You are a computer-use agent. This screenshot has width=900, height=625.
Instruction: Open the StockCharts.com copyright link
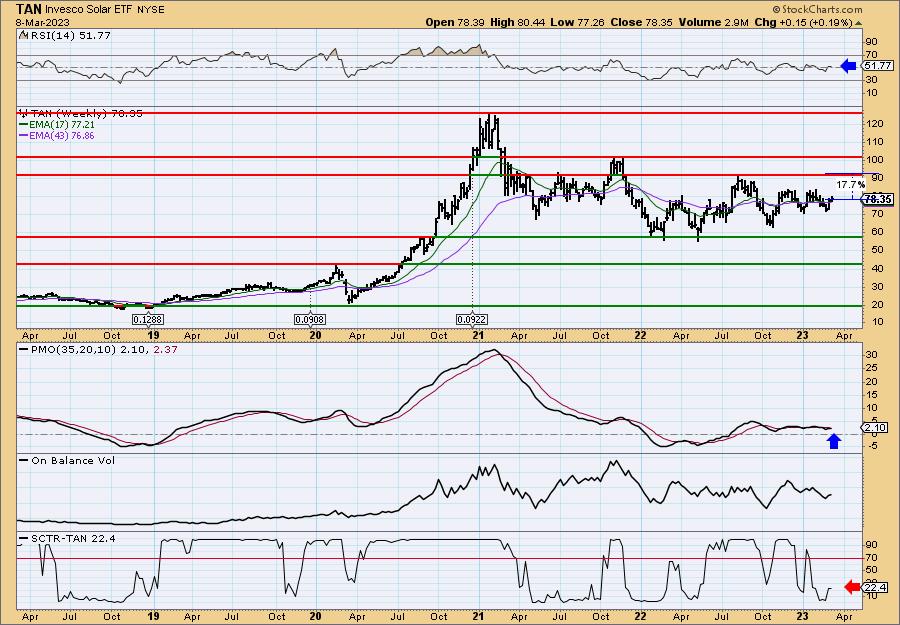click(x=817, y=9)
